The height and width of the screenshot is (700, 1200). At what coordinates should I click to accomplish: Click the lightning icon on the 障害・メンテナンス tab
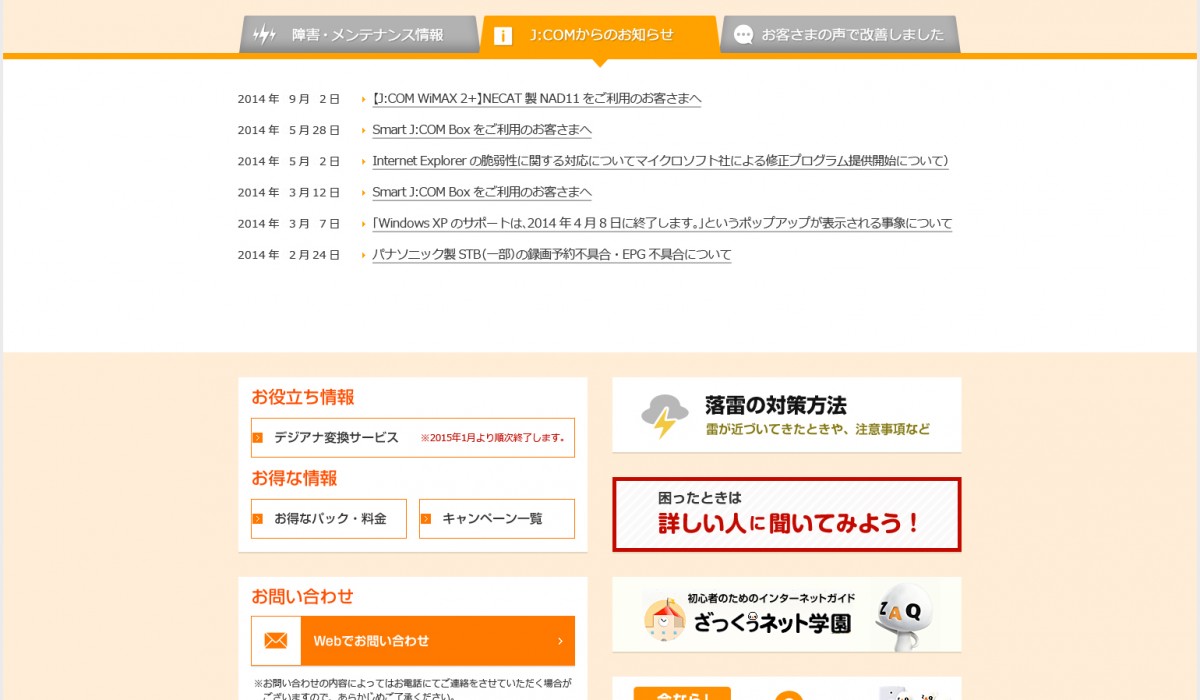click(265, 35)
